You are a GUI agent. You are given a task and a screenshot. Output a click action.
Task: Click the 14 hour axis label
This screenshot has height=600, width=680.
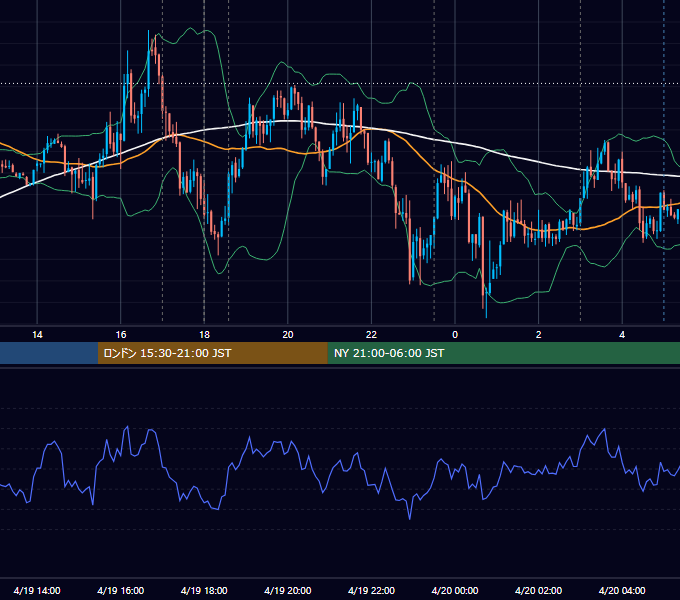(x=37, y=335)
